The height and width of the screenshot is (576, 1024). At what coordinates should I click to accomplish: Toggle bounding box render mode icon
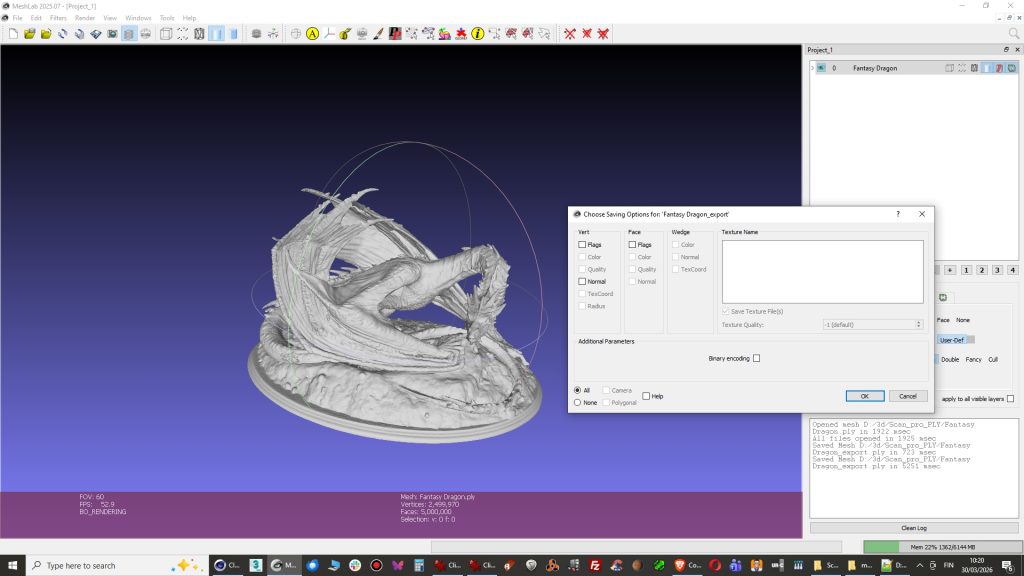click(x=166, y=33)
